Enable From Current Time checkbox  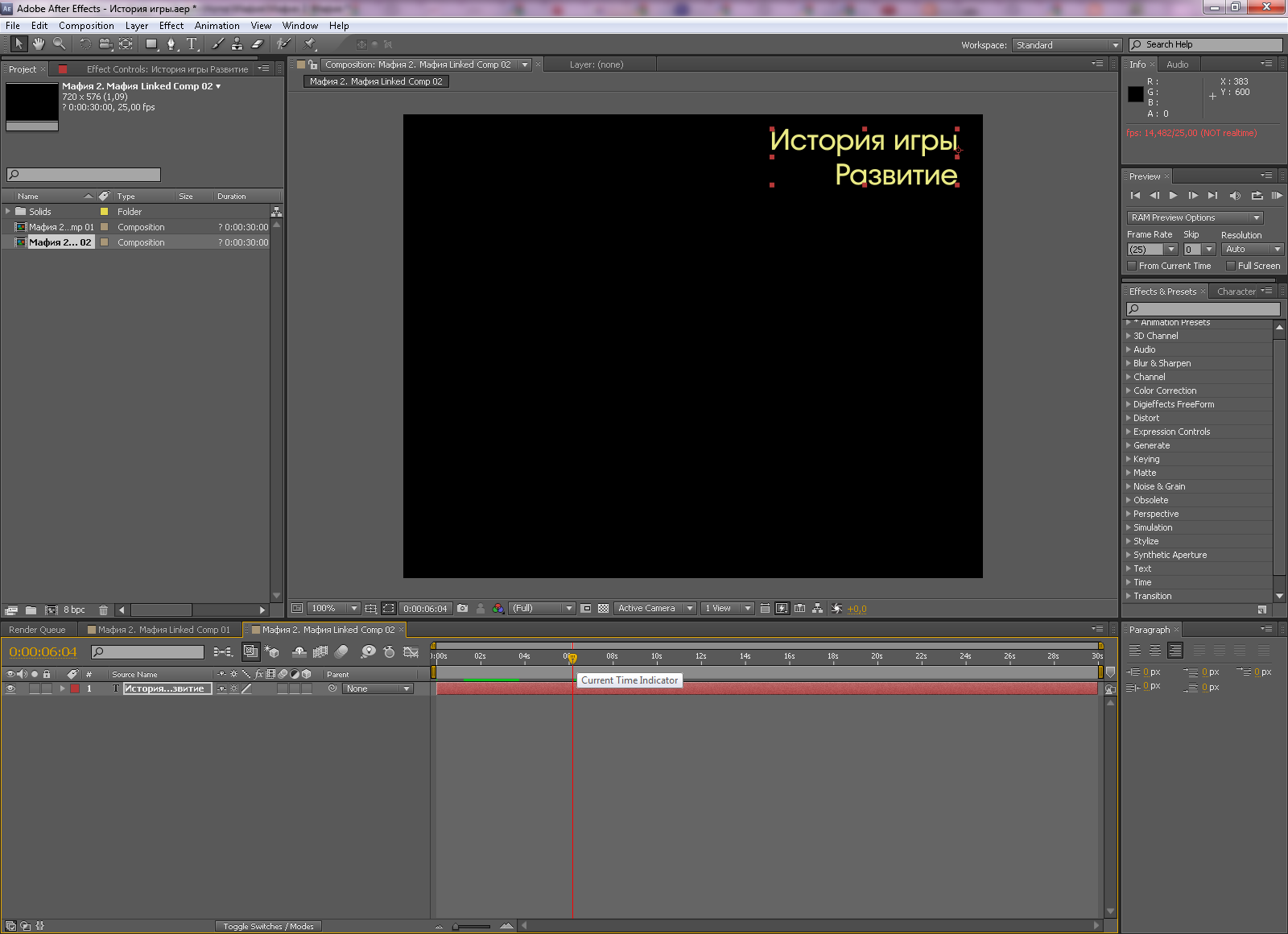point(1132,266)
